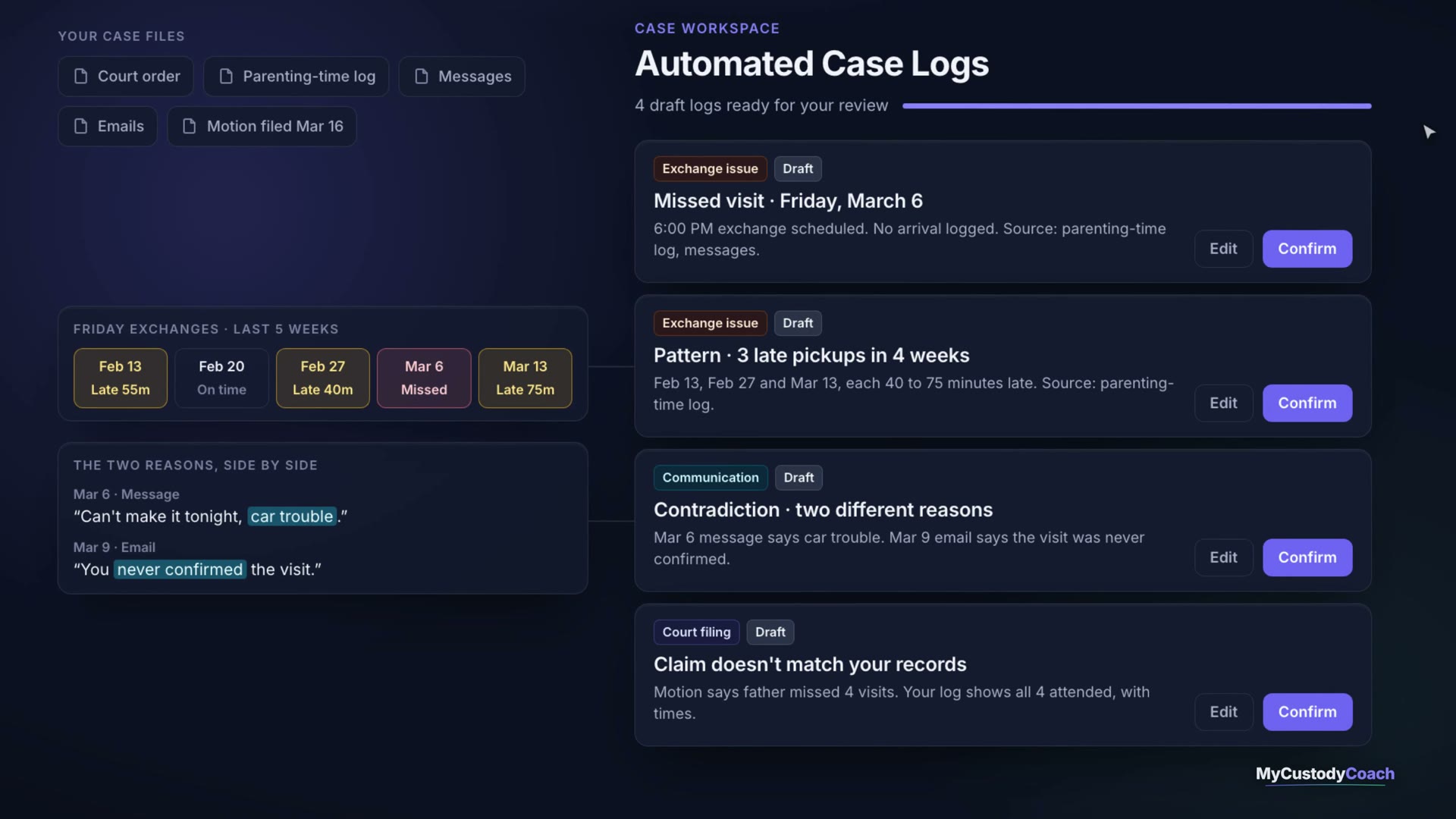Select the Feb 27 Late 40m exchange tile
Viewport: 1456px width, 819px height.
(323, 378)
